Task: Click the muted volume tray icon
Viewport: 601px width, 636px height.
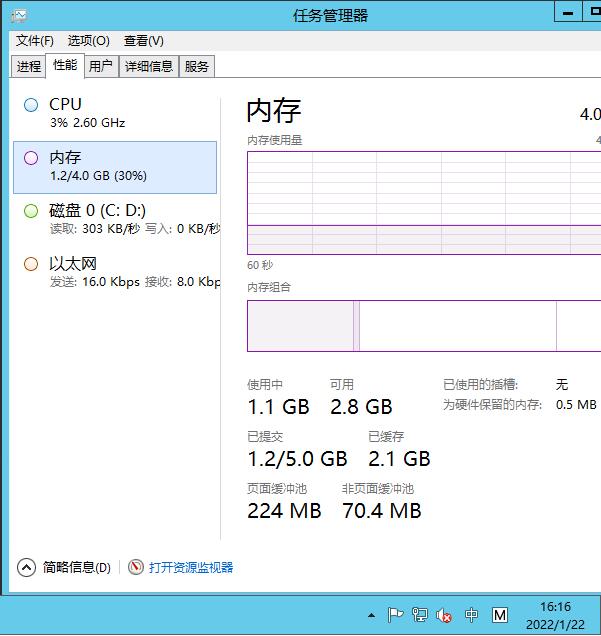Action: coord(444,615)
